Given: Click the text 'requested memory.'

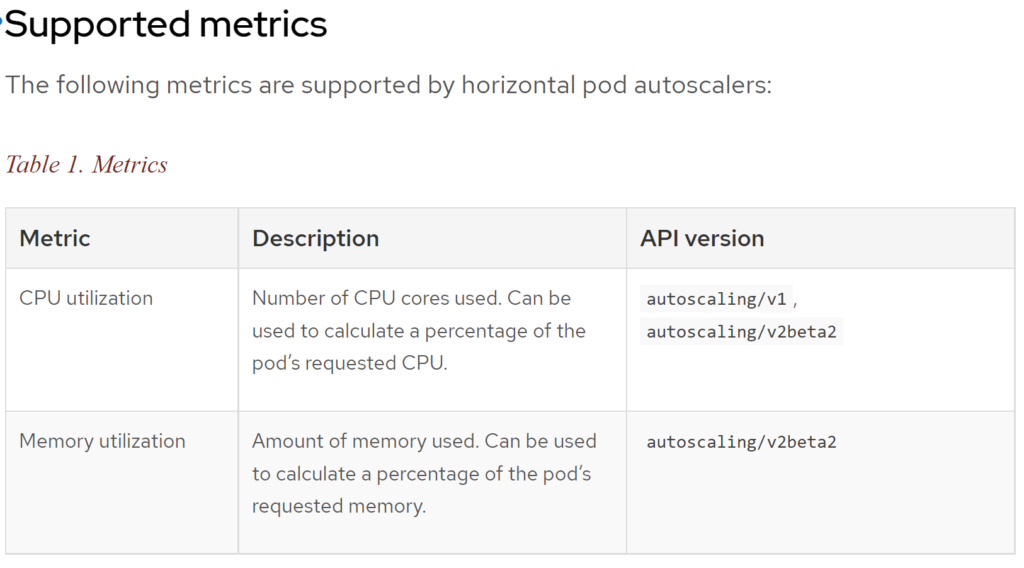Looking at the screenshot, I should (x=339, y=506).
